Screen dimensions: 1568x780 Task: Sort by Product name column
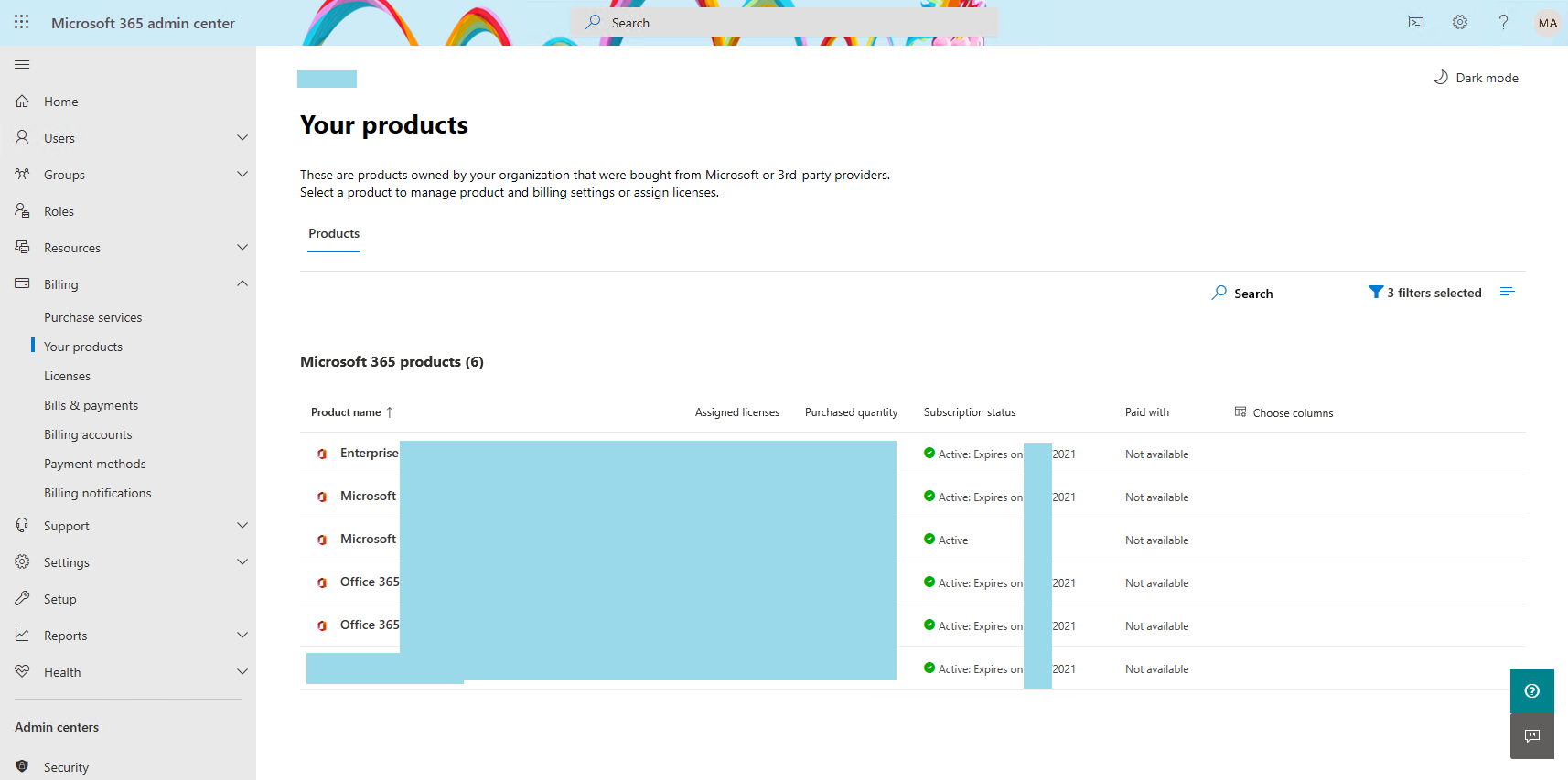(351, 412)
